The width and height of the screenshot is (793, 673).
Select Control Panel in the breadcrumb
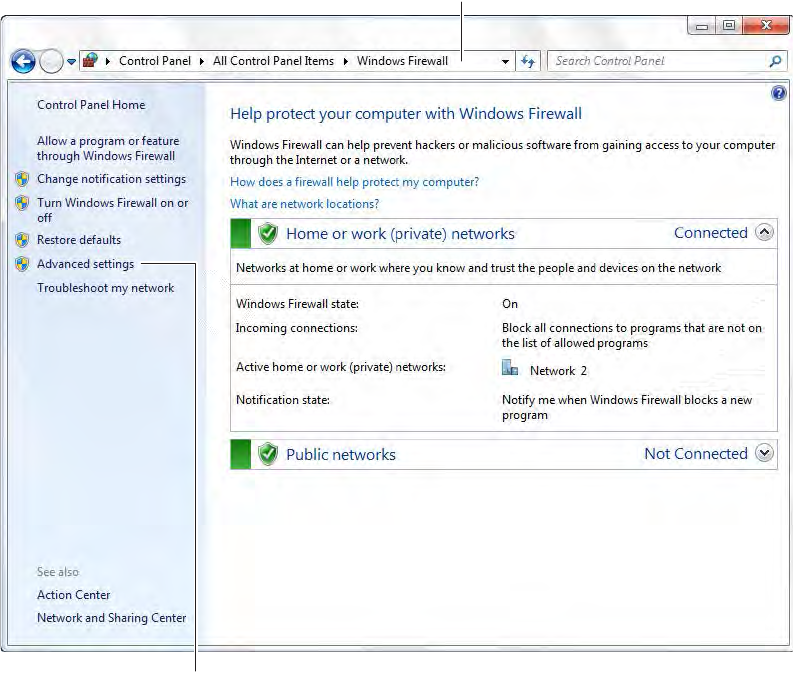click(x=155, y=61)
